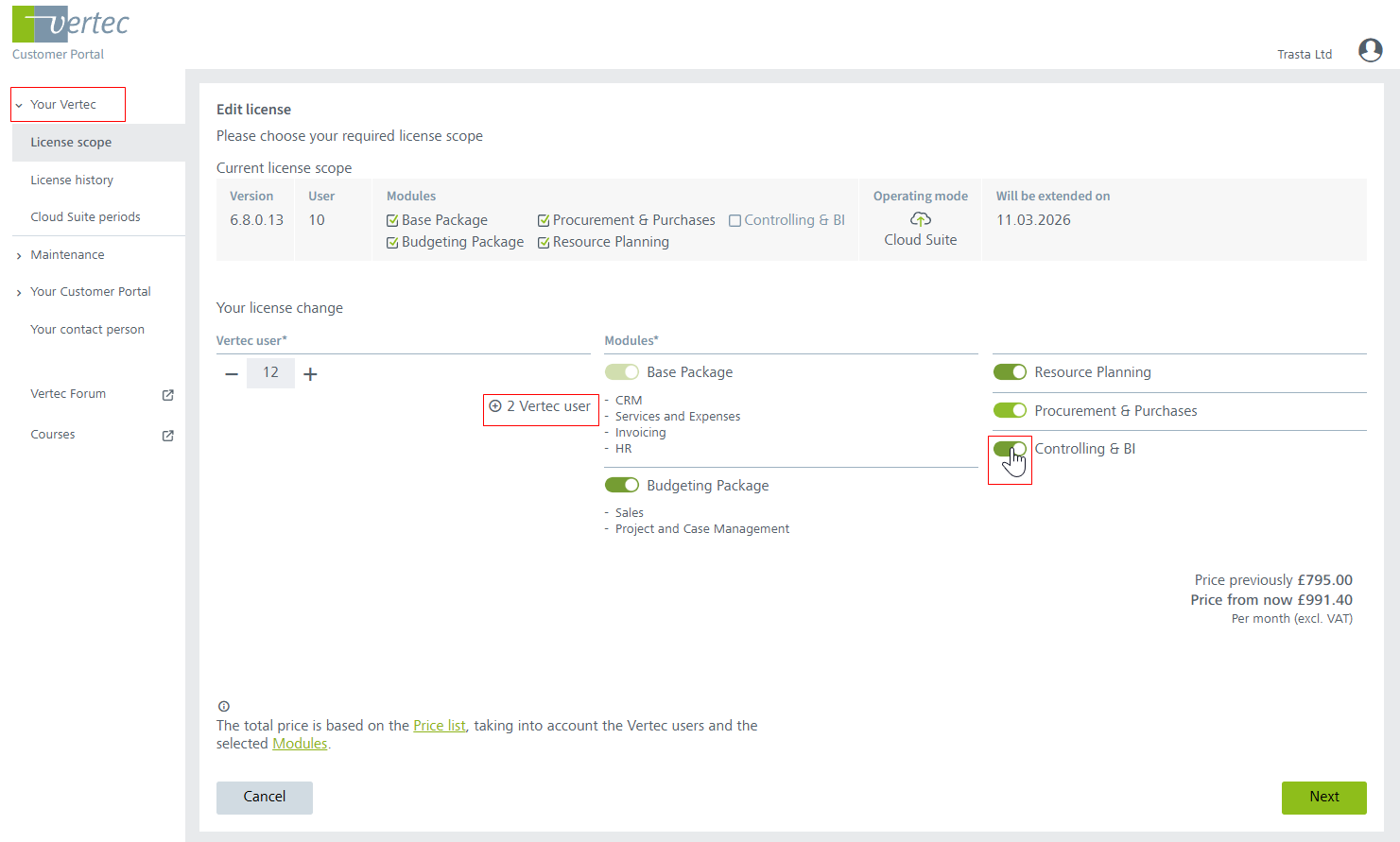Viewport: 1400px width, 842px height.
Task: Click the info icon above price note
Action: click(224, 706)
